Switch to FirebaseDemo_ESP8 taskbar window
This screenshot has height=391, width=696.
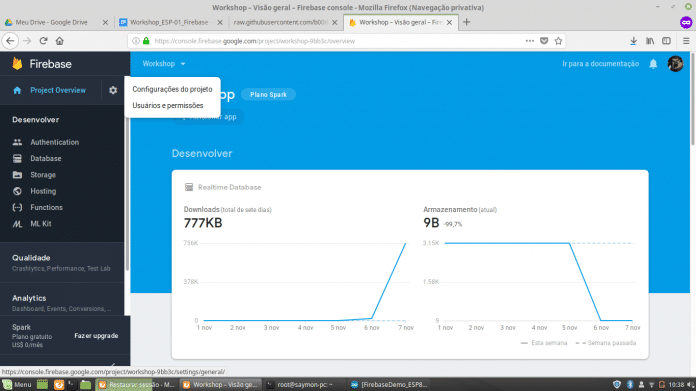389,384
